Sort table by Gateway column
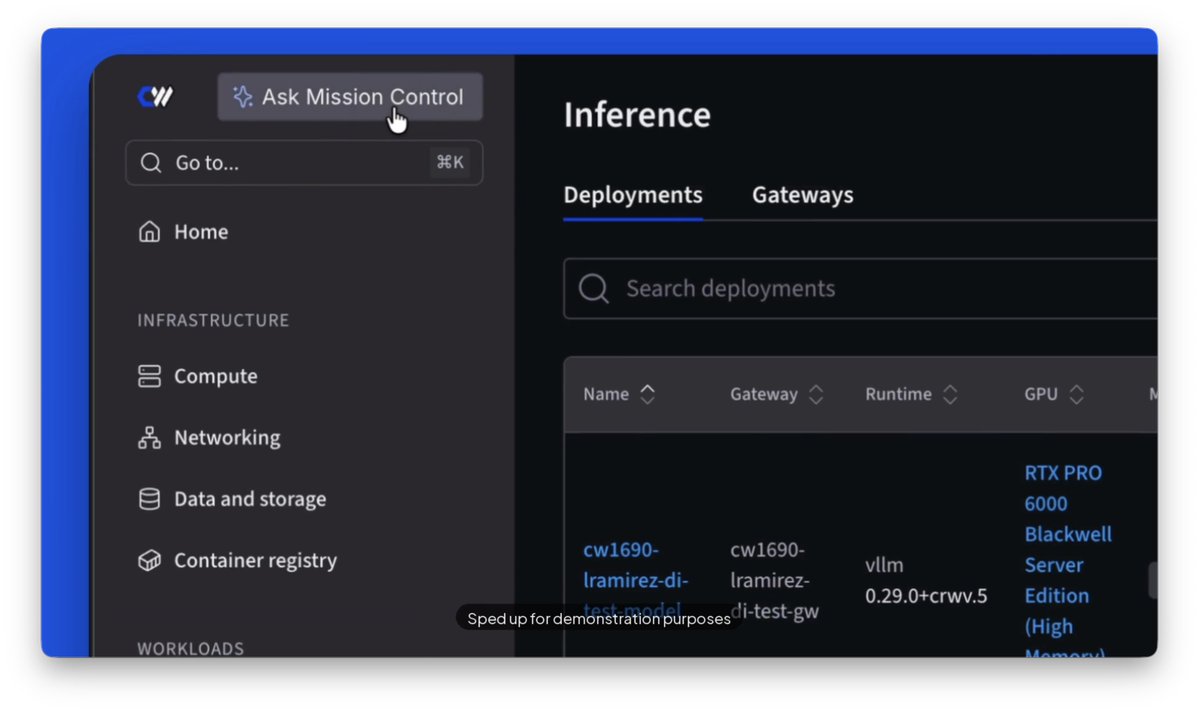Viewport: 1199px width, 712px height. [x=776, y=395]
